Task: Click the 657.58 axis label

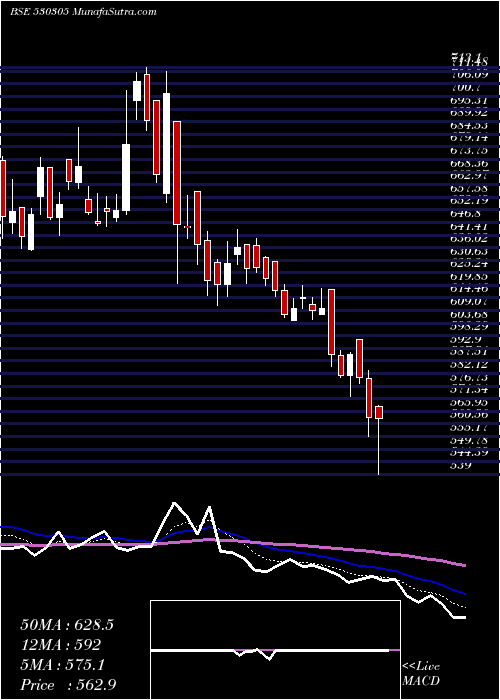Action: [x=469, y=188]
